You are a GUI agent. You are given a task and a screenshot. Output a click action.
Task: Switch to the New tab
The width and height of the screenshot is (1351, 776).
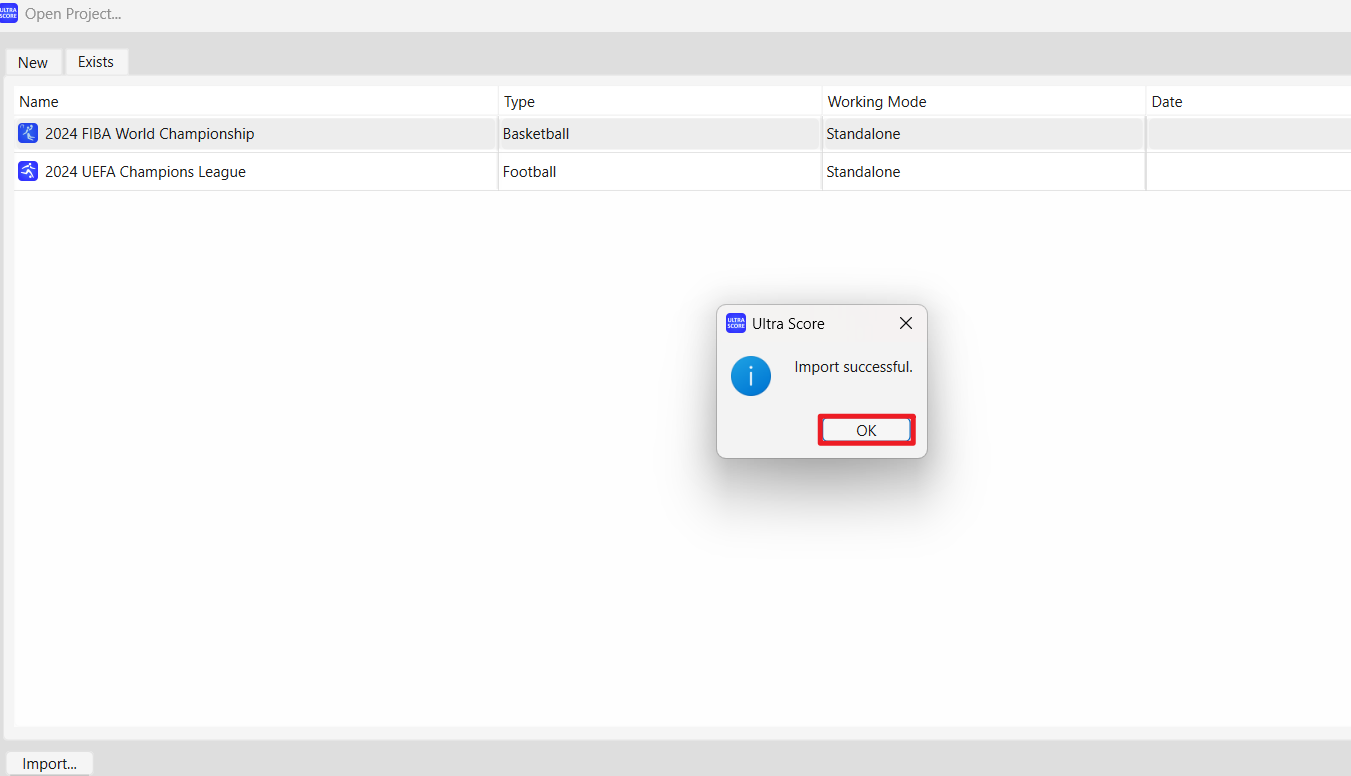[x=33, y=62]
